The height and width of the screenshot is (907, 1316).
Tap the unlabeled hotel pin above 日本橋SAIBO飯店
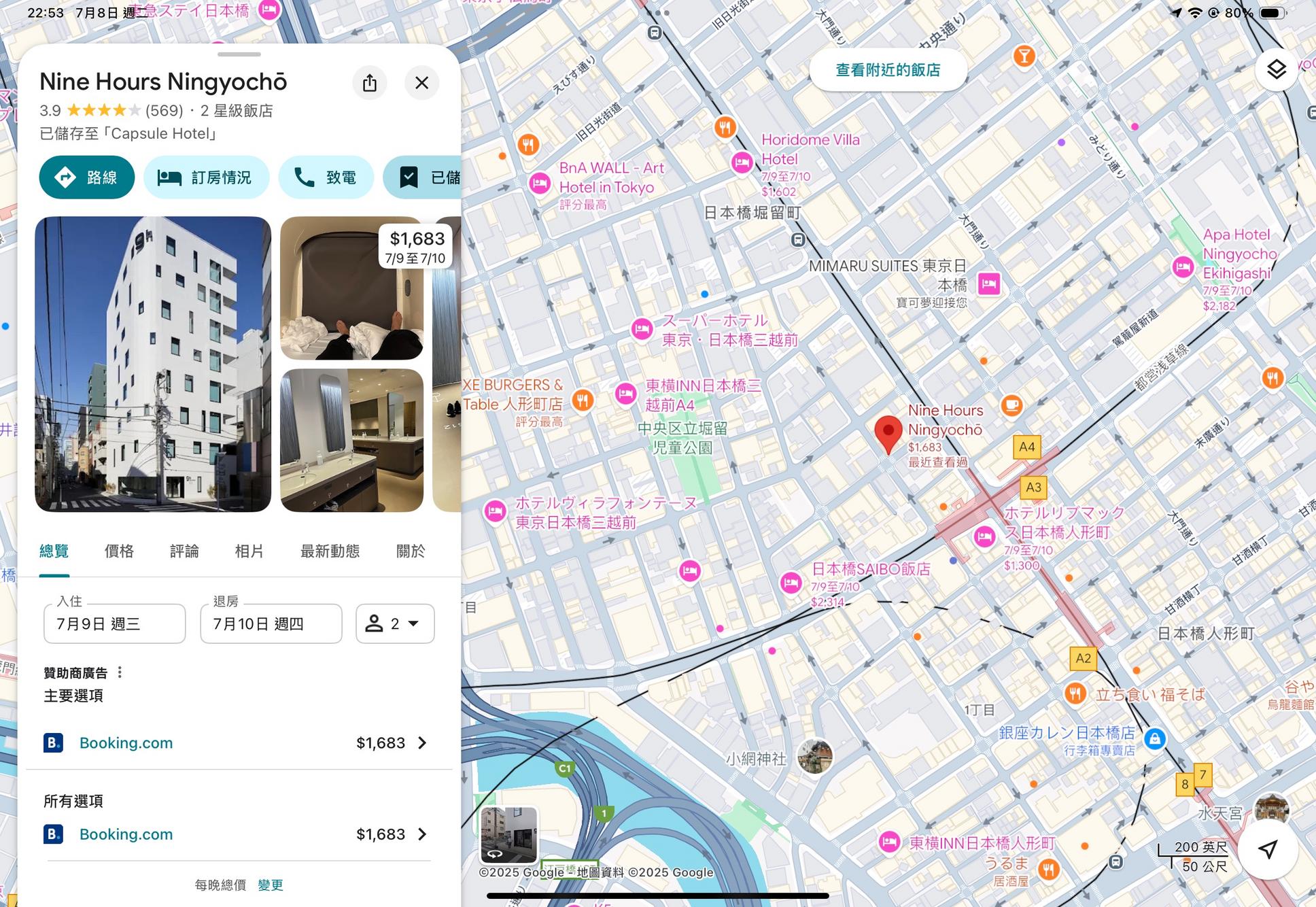click(x=690, y=570)
